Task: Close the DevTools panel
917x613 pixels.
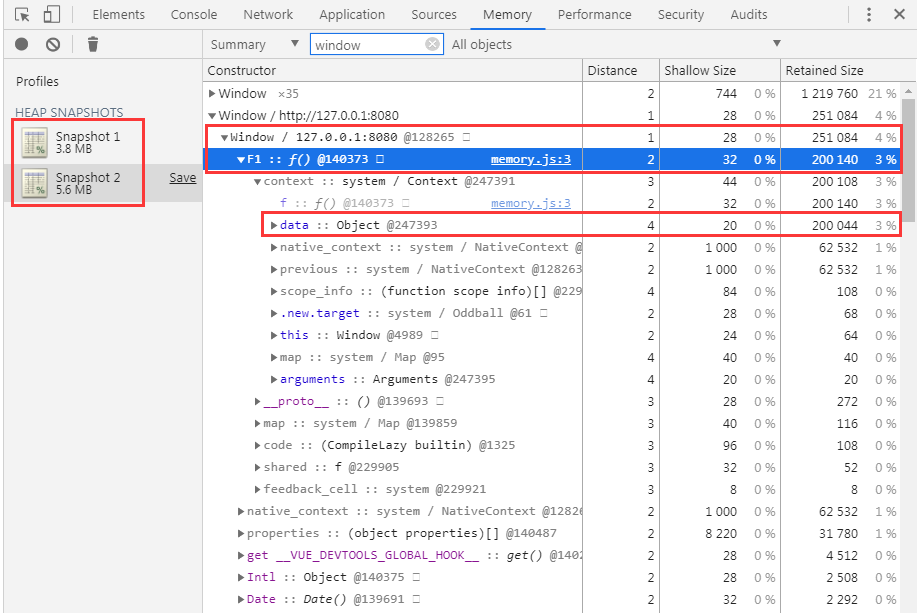Action: (899, 15)
